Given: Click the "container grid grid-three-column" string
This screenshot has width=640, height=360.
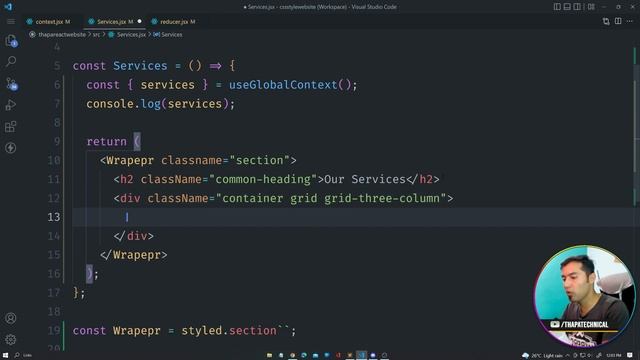Looking at the screenshot, I should pos(331,198).
